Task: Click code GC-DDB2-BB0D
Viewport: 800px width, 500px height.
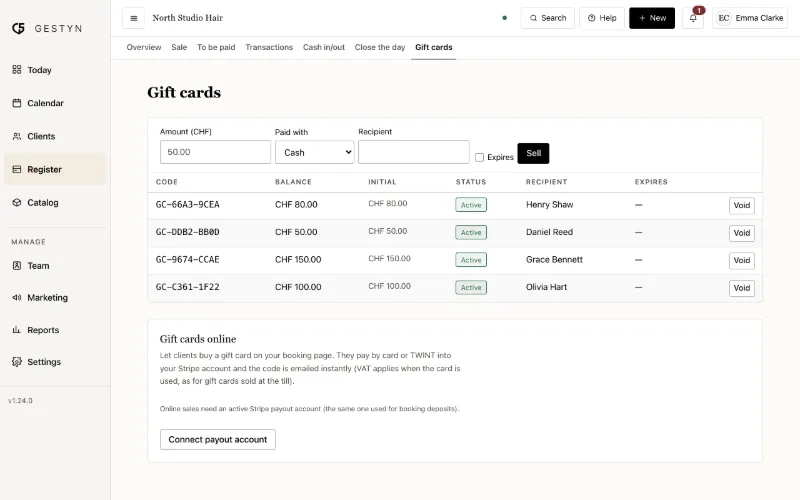Action: tap(188, 232)
